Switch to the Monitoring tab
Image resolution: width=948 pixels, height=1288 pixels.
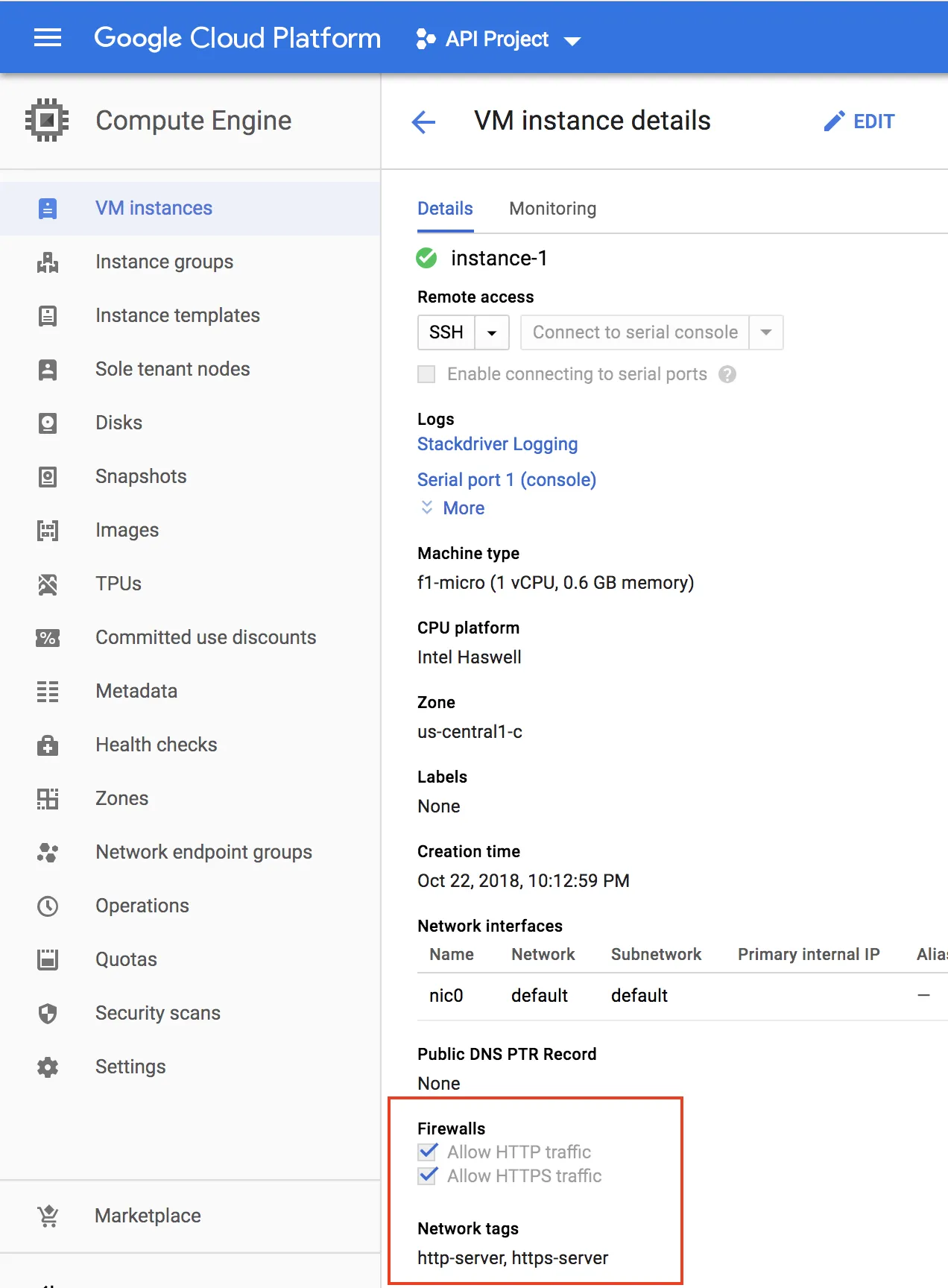552,209
